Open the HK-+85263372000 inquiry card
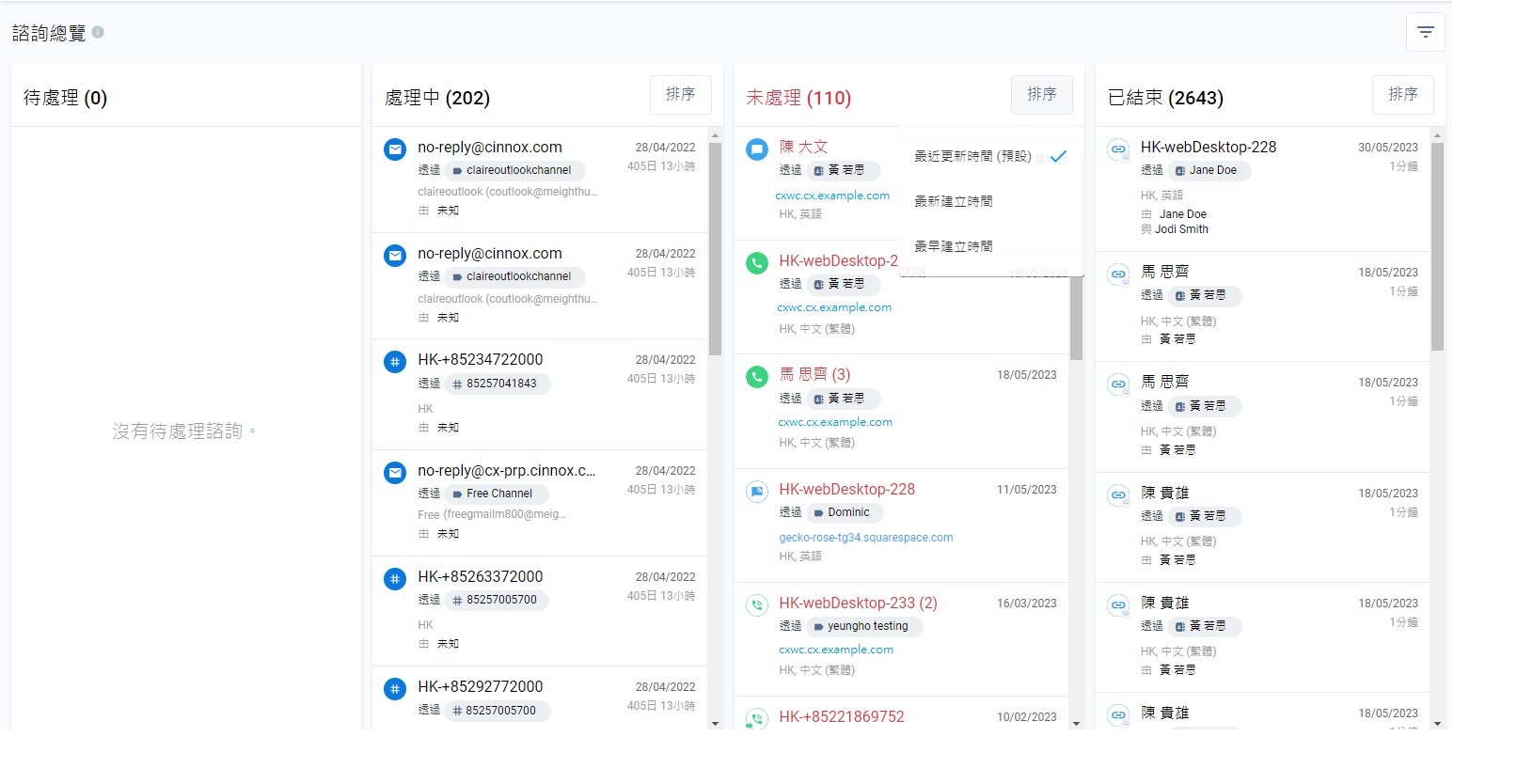1533x784 pixels. 540,610
